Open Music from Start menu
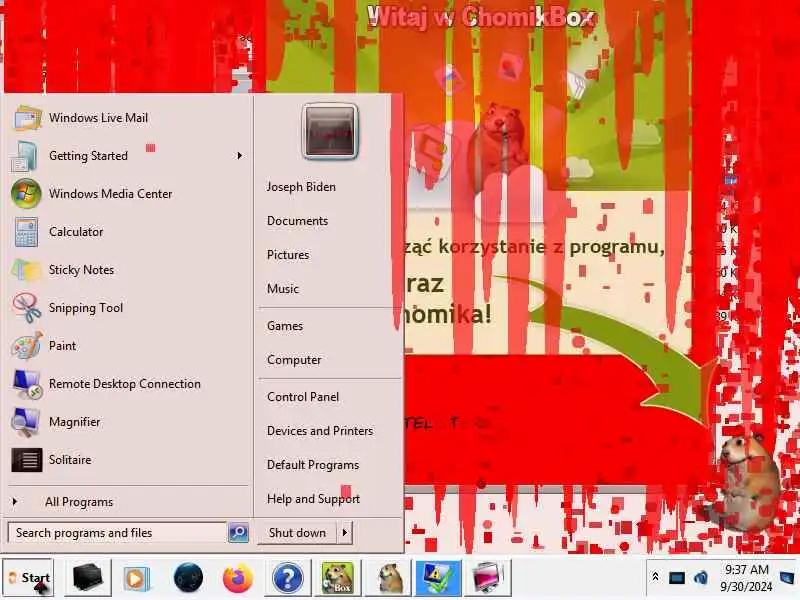Image resolution: width=800 pixels, height=600 pixels. (x=283, y=289)
